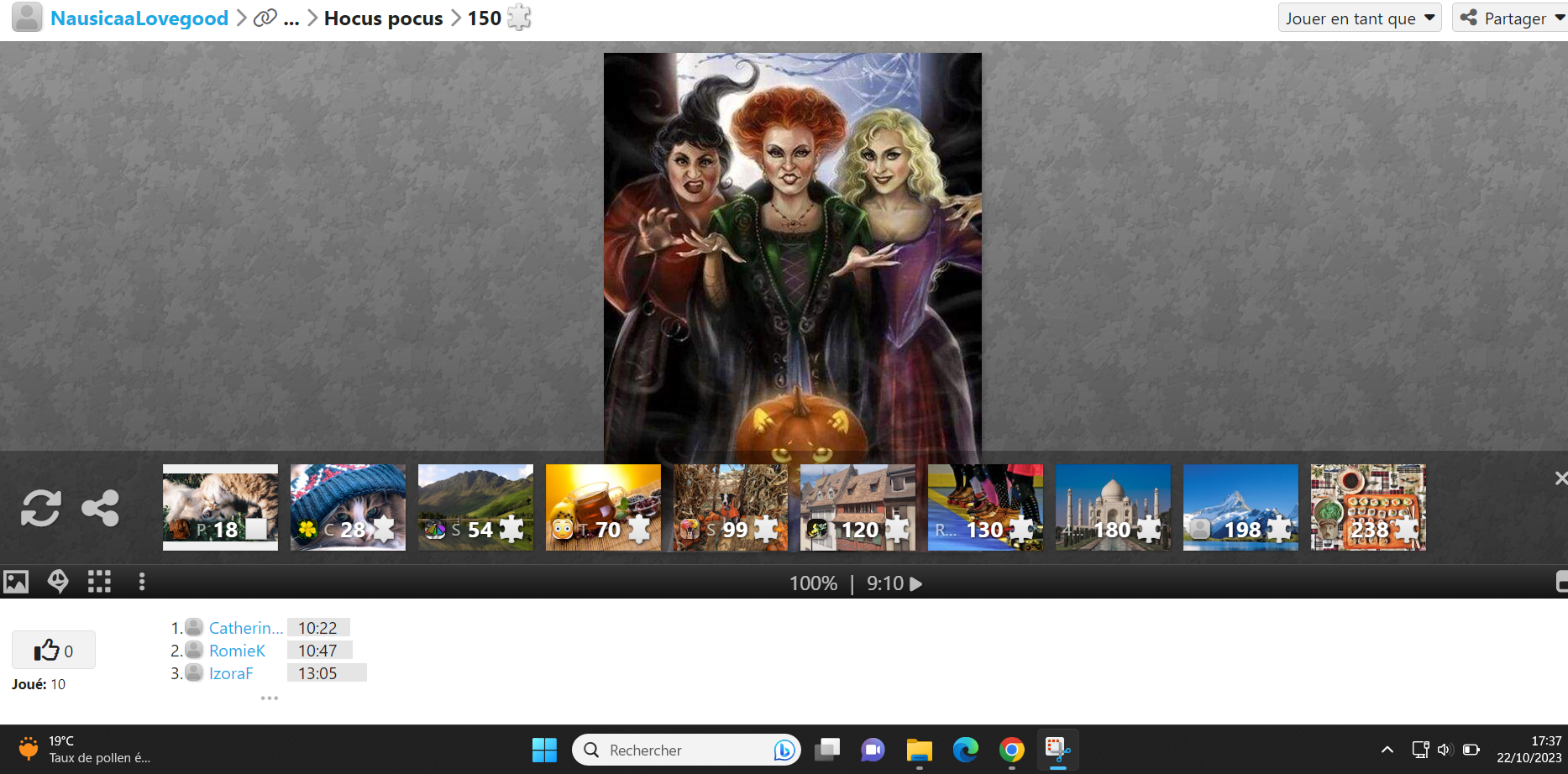This screenshot has width=1568, height=774.
Task: Click the 10:22 time for Catherin...
Action: tap(317, 628)
